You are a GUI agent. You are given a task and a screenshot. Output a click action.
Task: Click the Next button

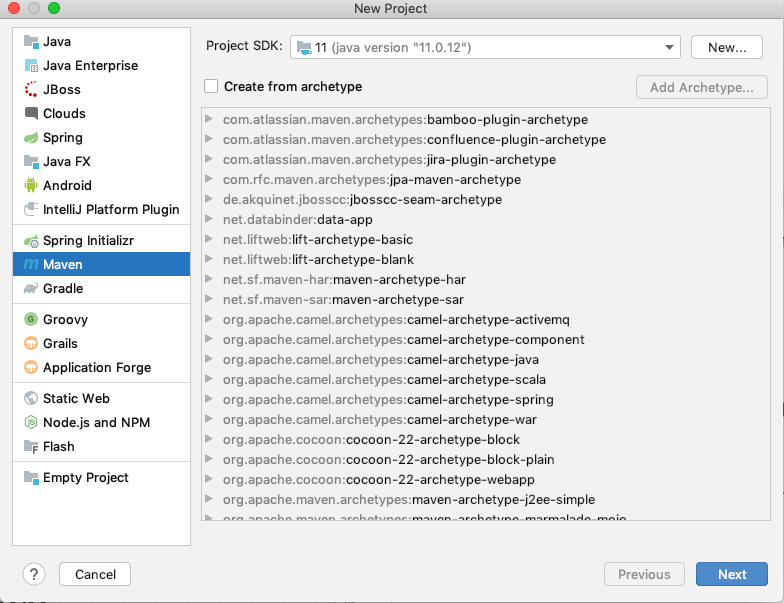pyautogui.click(x=732, y=574)
